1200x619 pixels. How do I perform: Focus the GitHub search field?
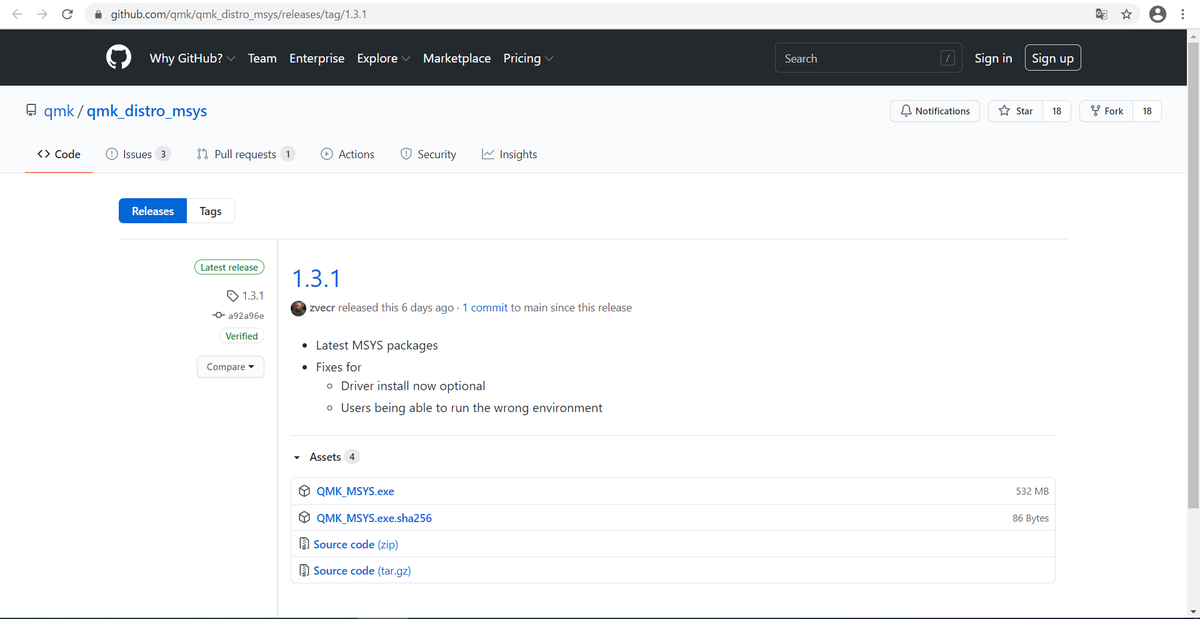pos(869,58)
